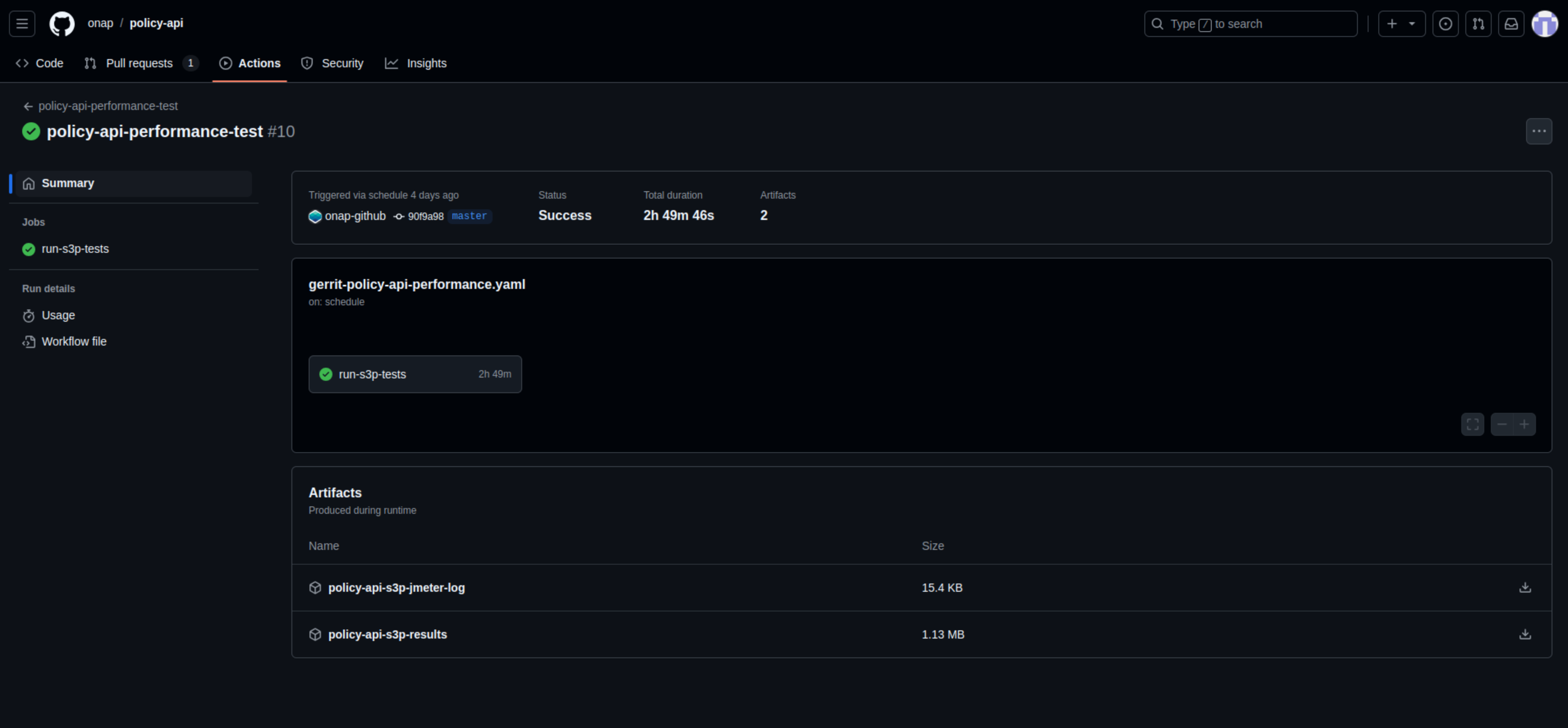Click the master branch label
This screenshot has height=728, width=1568.
point(469,216)
